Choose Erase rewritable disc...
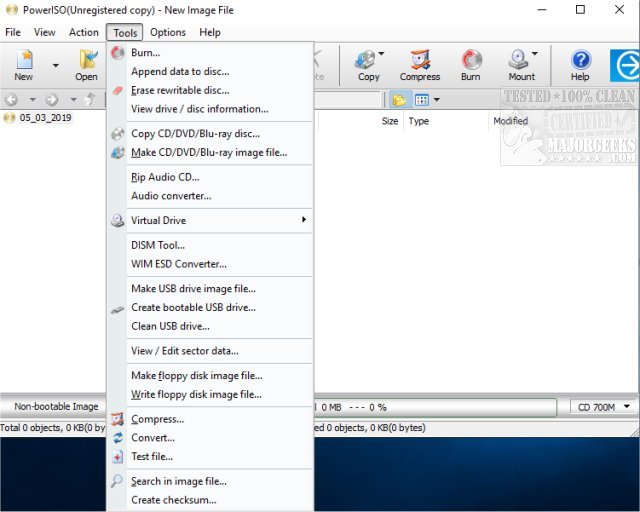The height and width of the screenshot is (512, 640). (211, 90)
